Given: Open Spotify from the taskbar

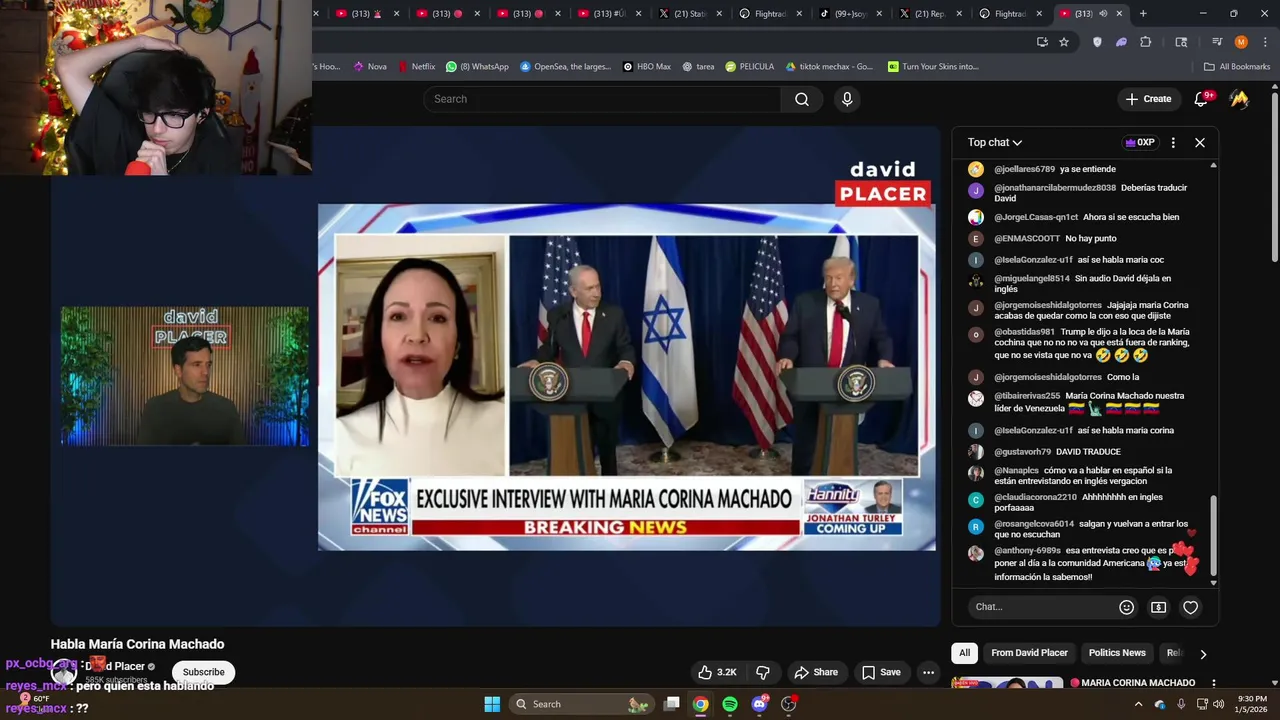Looking at the screenshot, I should (x=730, y=704).
